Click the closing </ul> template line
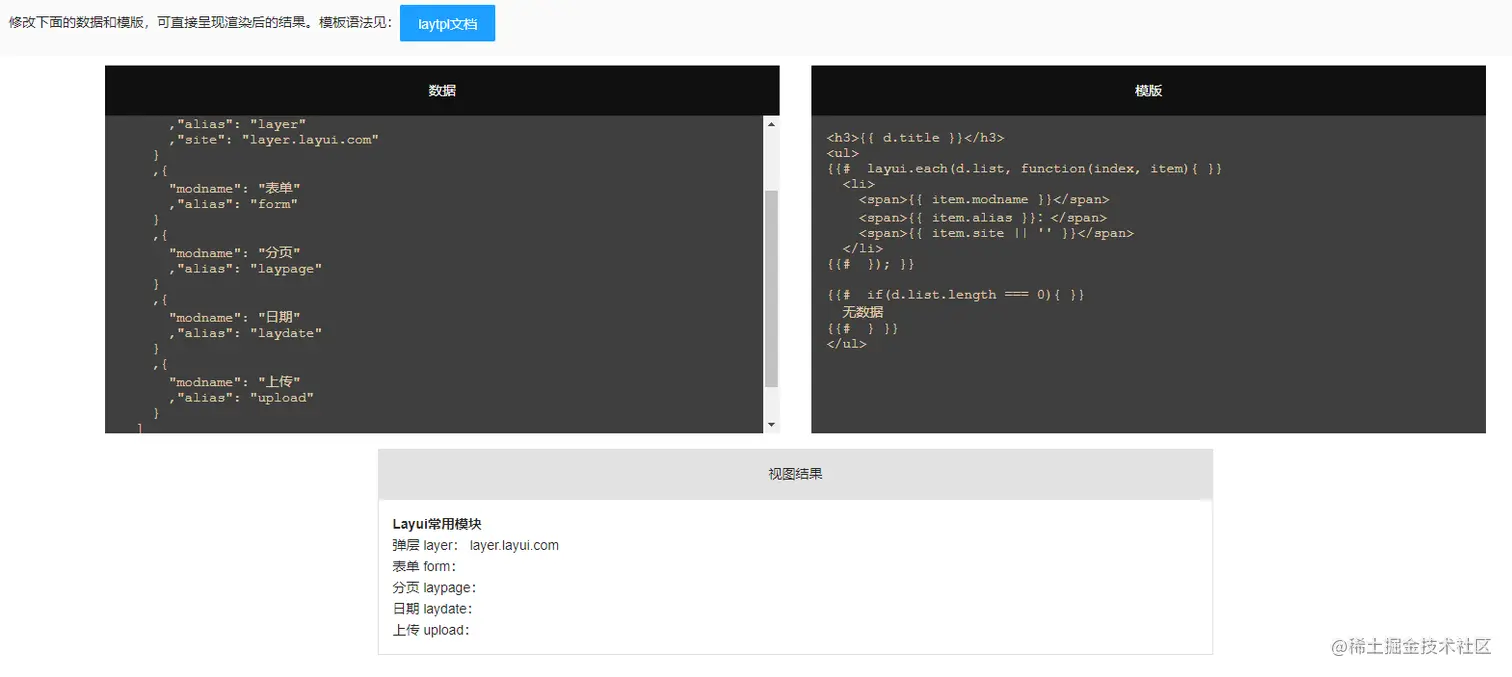The image size is (1512, 677). (846, 344)
